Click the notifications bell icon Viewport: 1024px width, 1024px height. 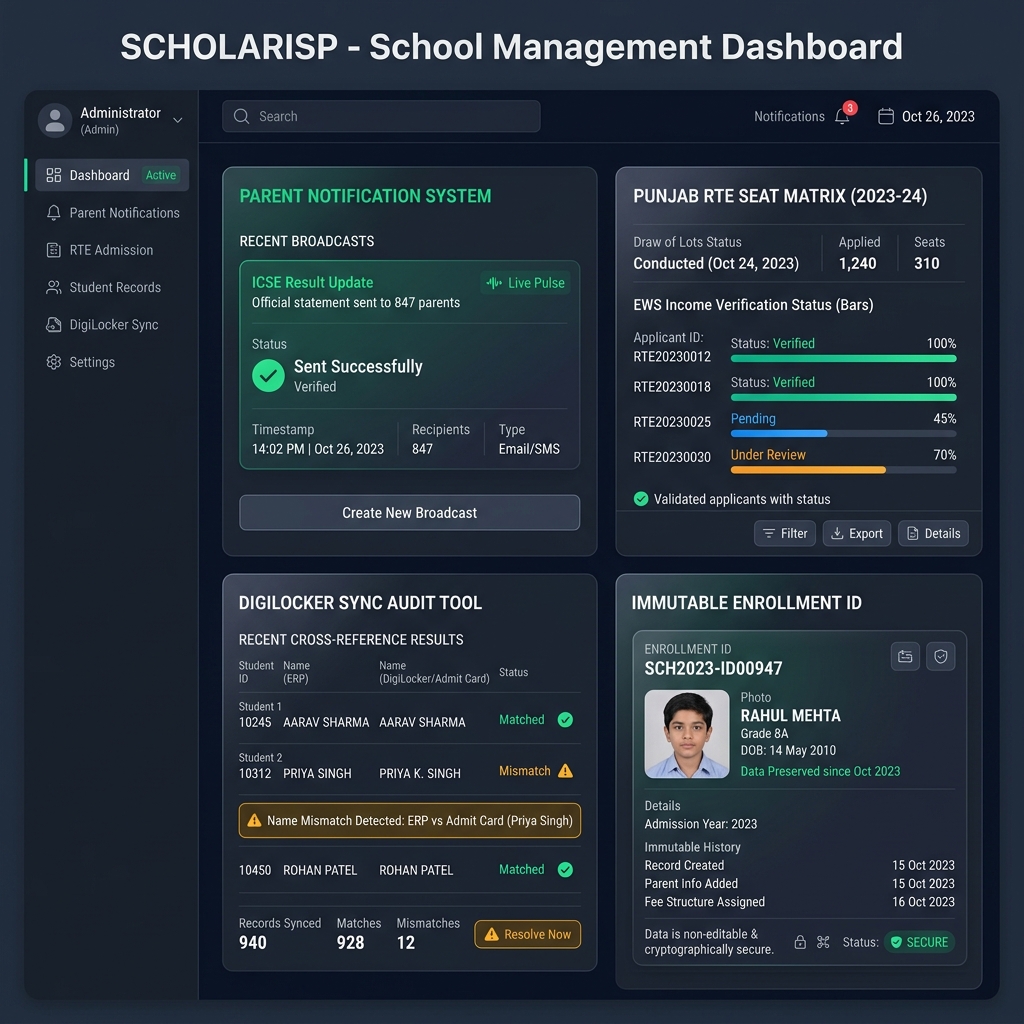coord(842,117)
